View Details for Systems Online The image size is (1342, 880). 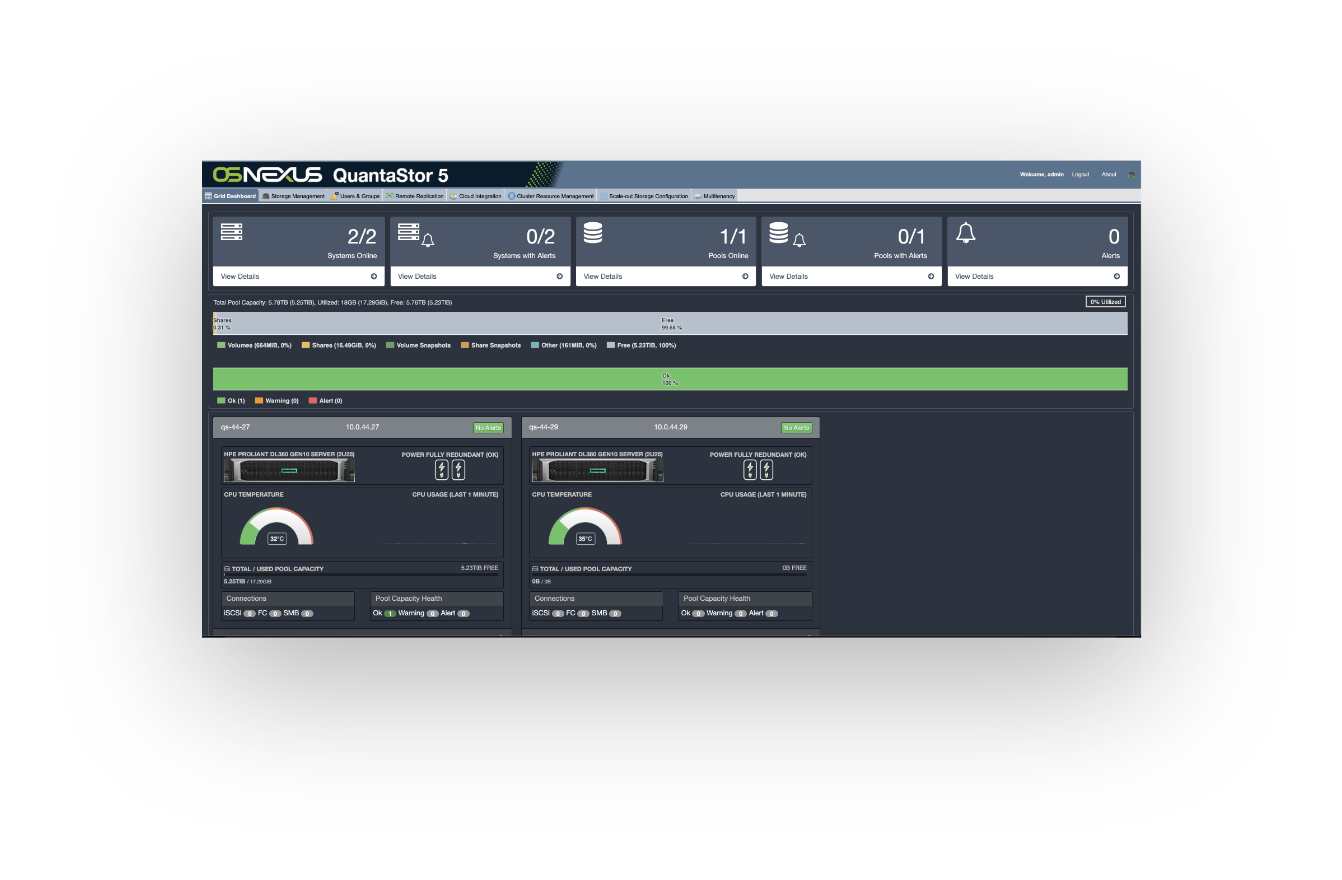point(298,276)
